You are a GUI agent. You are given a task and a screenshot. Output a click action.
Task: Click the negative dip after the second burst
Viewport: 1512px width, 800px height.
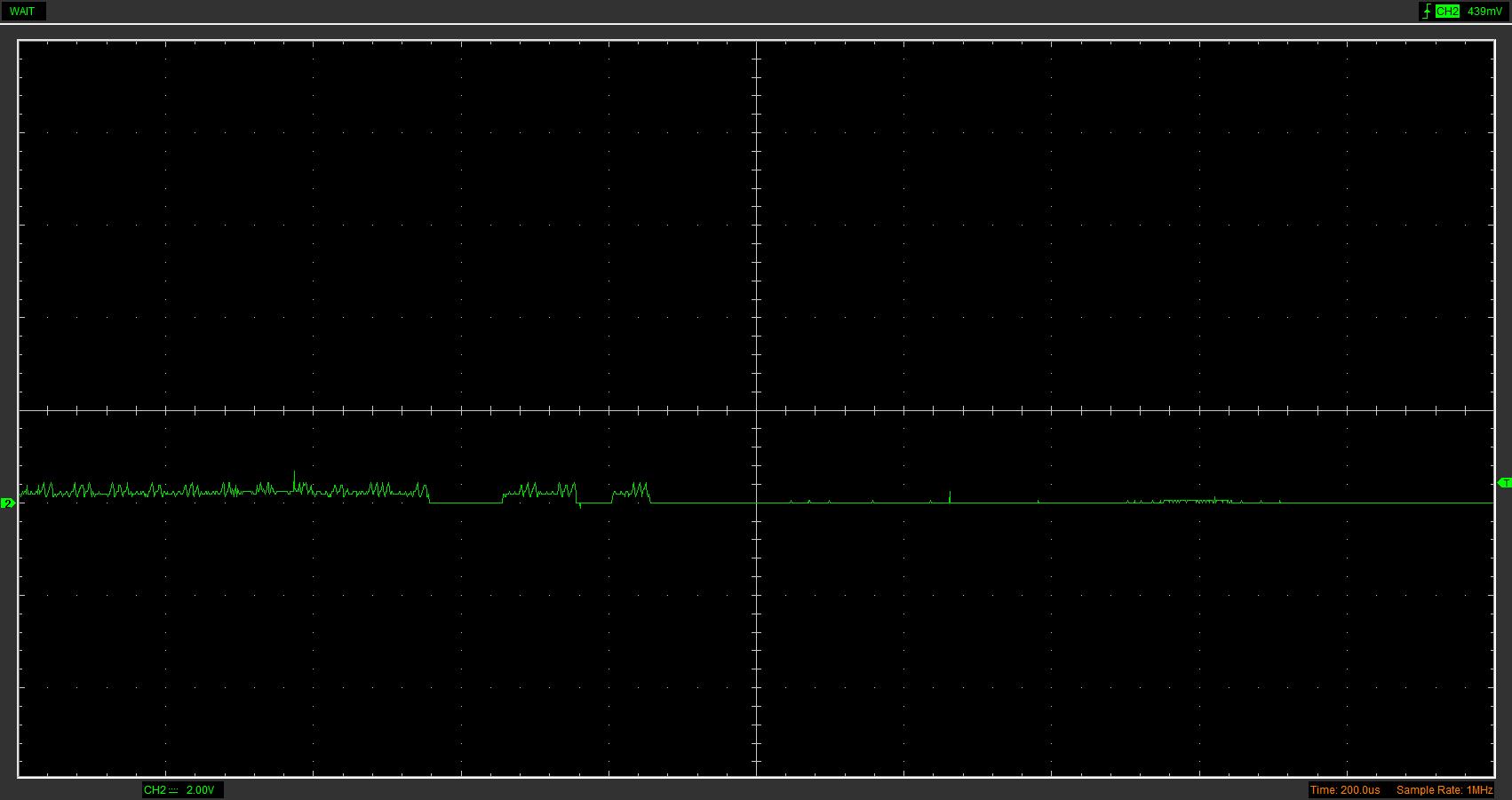pyautogui.click(x=580, y=505)
